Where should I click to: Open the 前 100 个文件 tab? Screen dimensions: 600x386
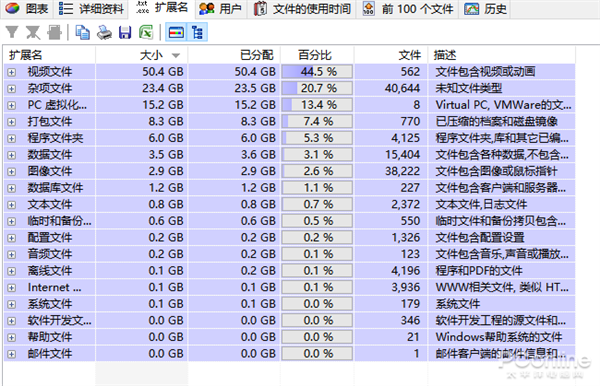pos(408,8)
